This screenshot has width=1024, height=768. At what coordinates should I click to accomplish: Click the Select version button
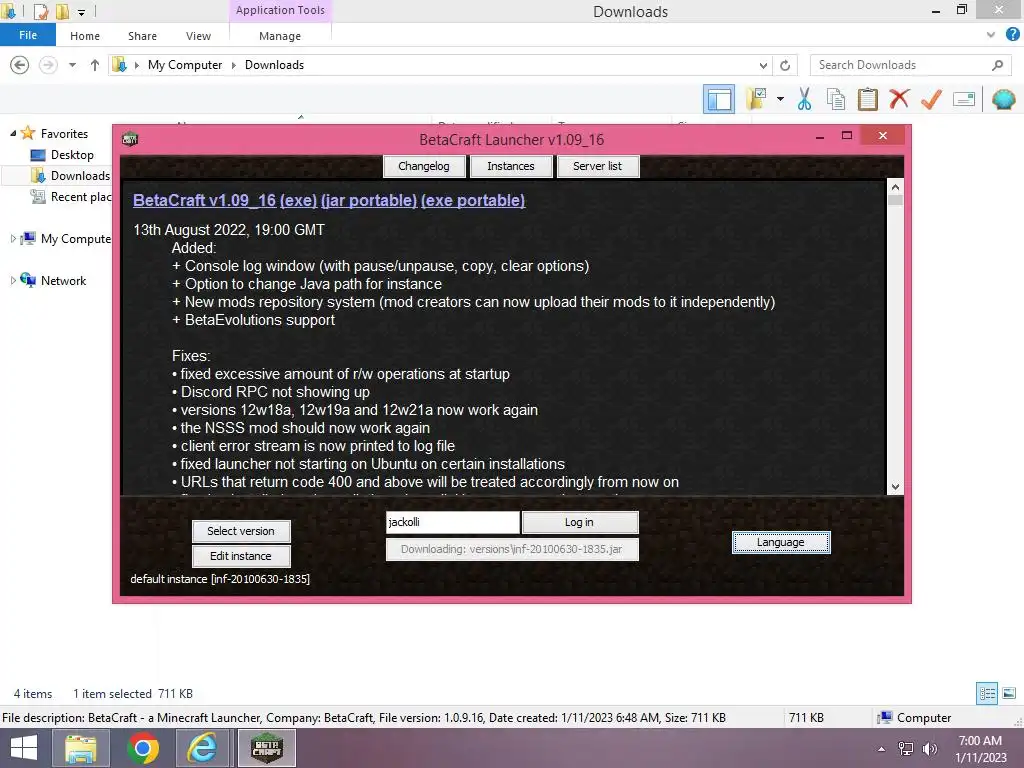[241, 531]
